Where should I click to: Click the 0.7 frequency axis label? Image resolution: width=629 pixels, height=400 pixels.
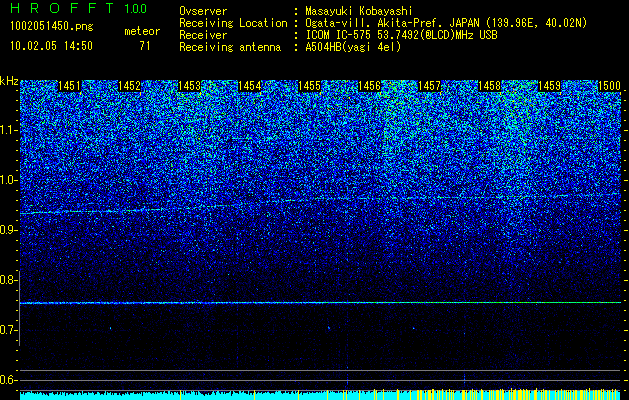point(8,330)
